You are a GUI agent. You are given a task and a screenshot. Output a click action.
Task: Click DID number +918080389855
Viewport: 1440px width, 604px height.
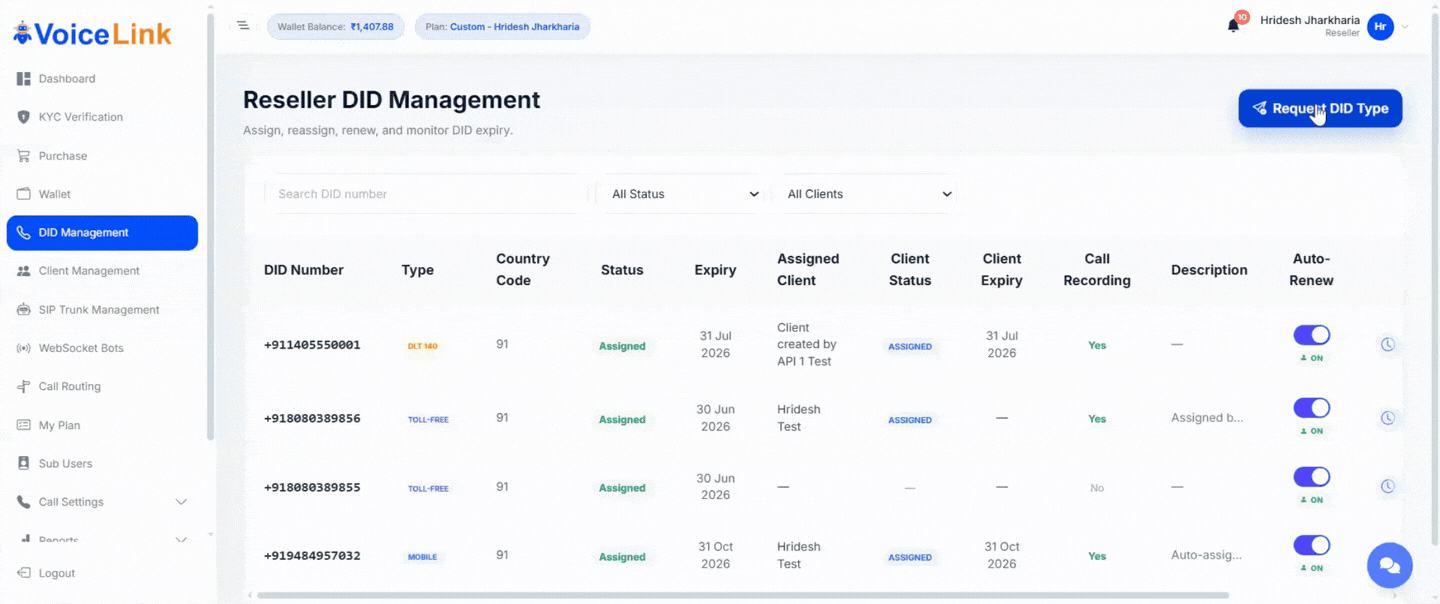coord(312,487)
